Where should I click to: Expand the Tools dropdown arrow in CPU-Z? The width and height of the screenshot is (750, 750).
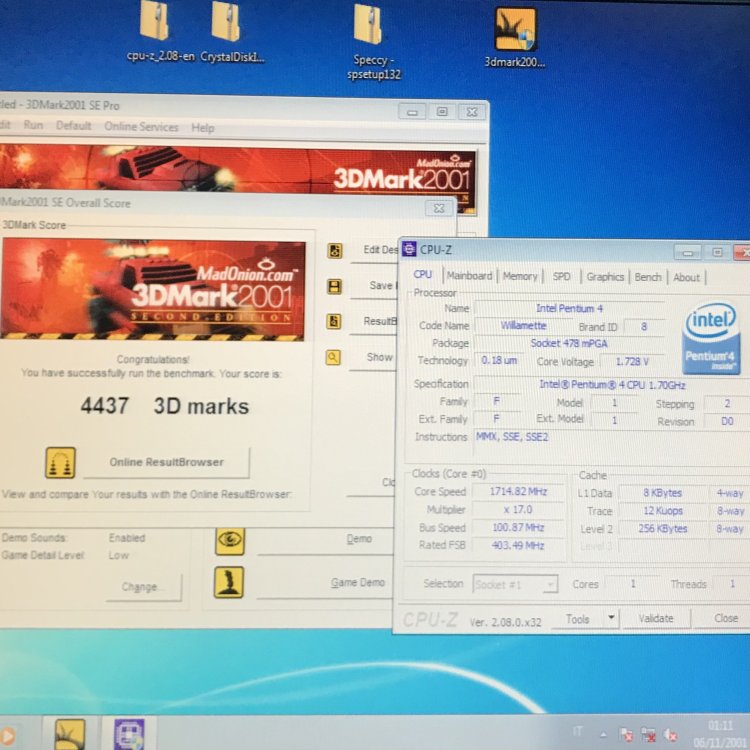(x=611, y=619)
